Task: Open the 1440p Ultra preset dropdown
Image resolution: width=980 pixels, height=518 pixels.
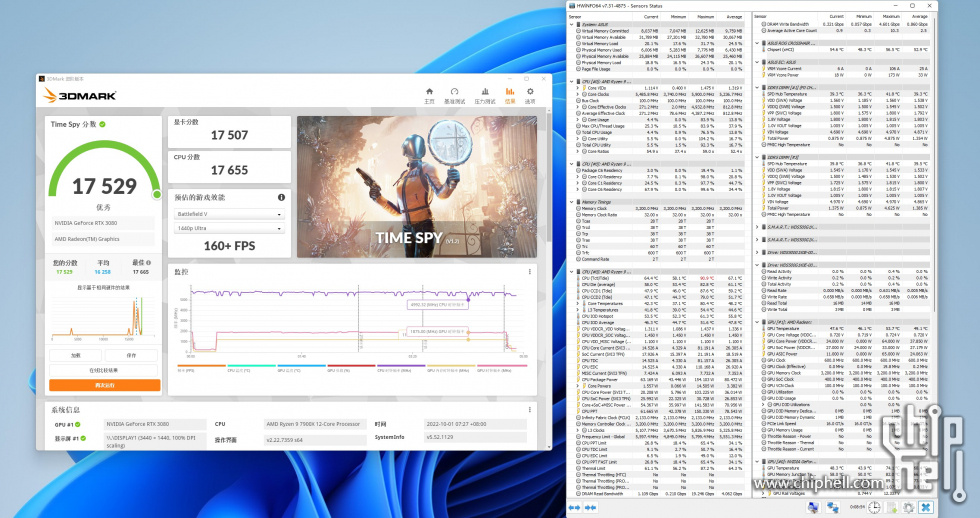Action: coord(229,229)
